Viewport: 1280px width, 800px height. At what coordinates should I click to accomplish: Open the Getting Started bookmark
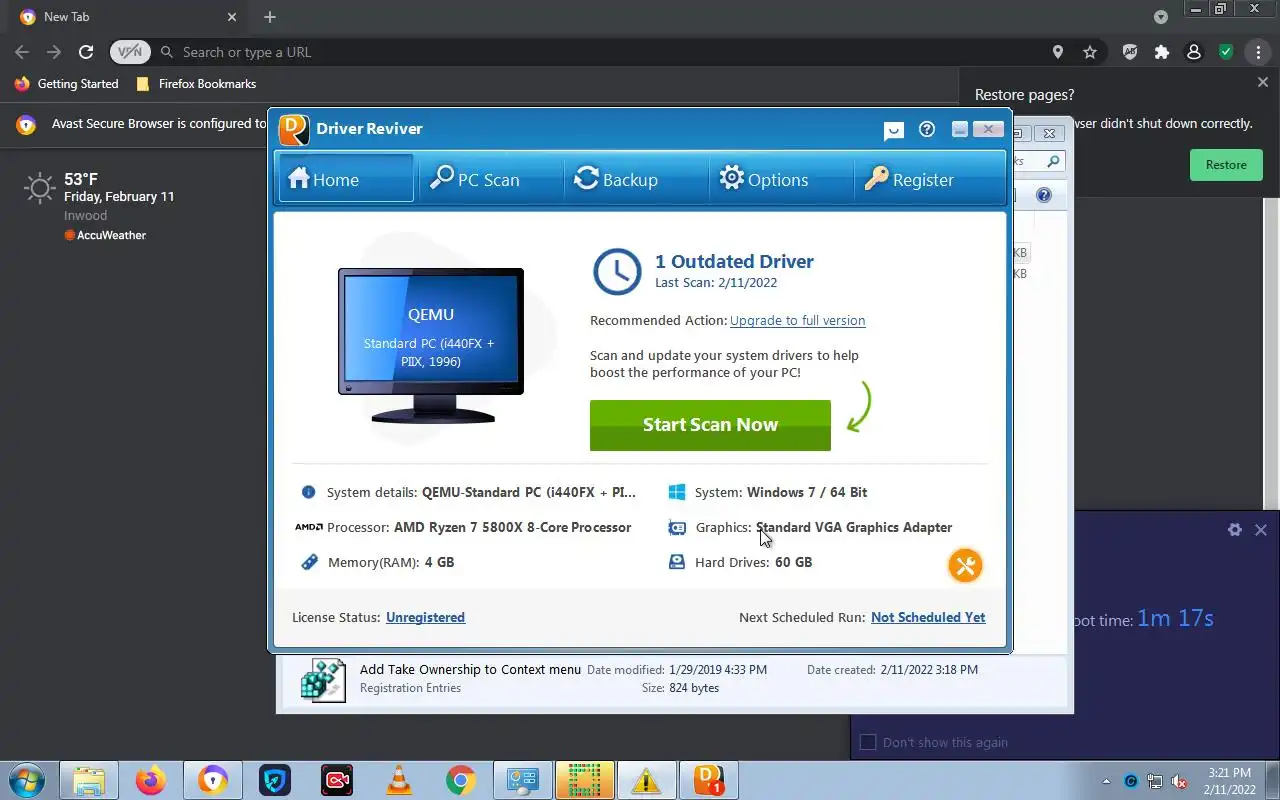tap(67, 84)
